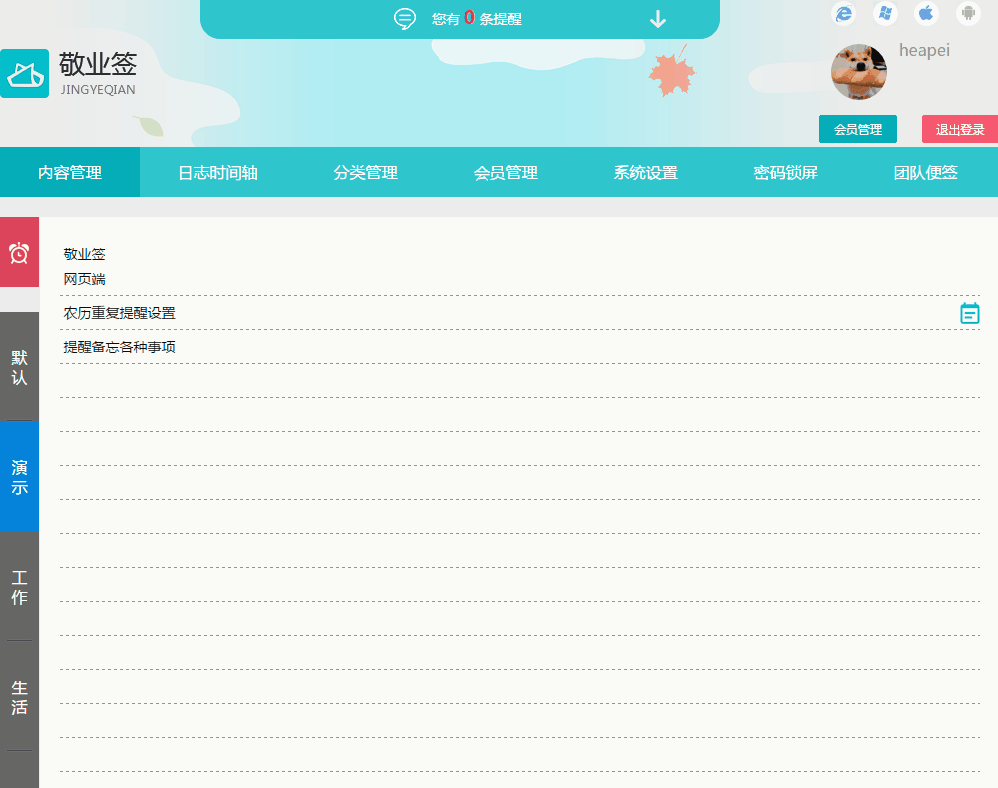The height and width of the screenshot is (788, 998).
Task: Select the 工作 category in sidebar
Action: click(19, 587)
